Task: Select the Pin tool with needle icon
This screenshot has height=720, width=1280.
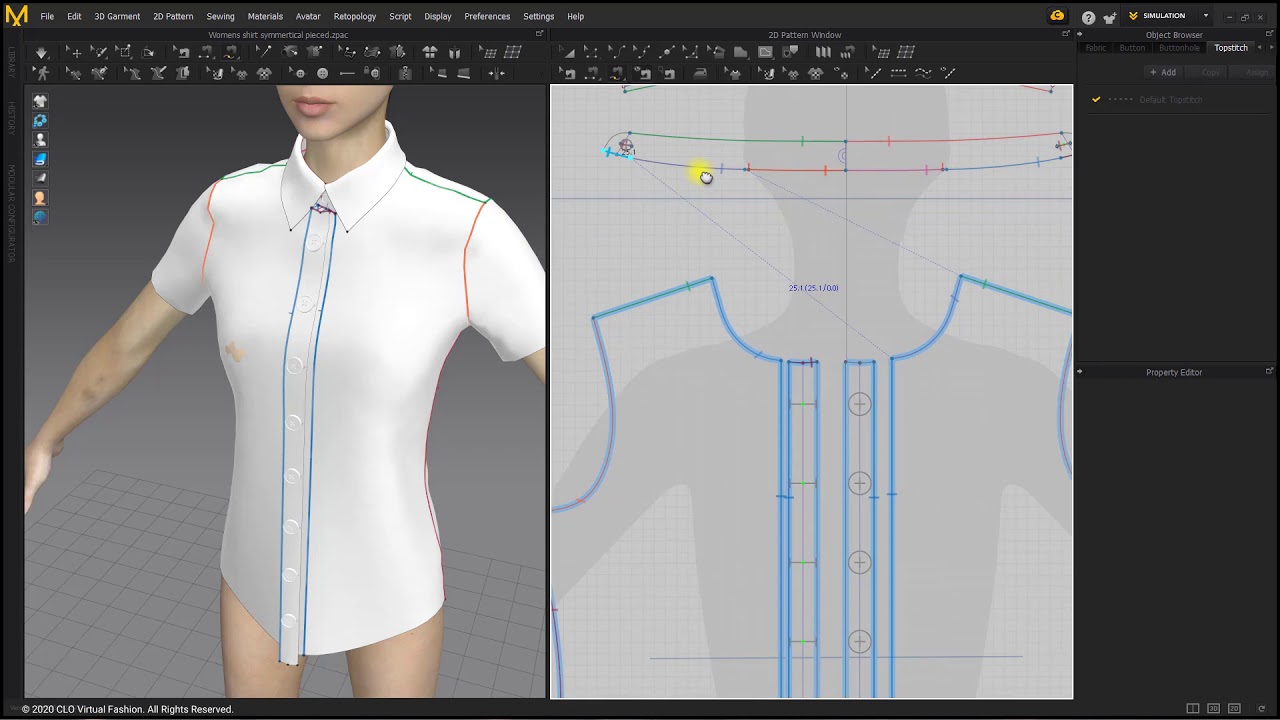Action: [264, 52]
